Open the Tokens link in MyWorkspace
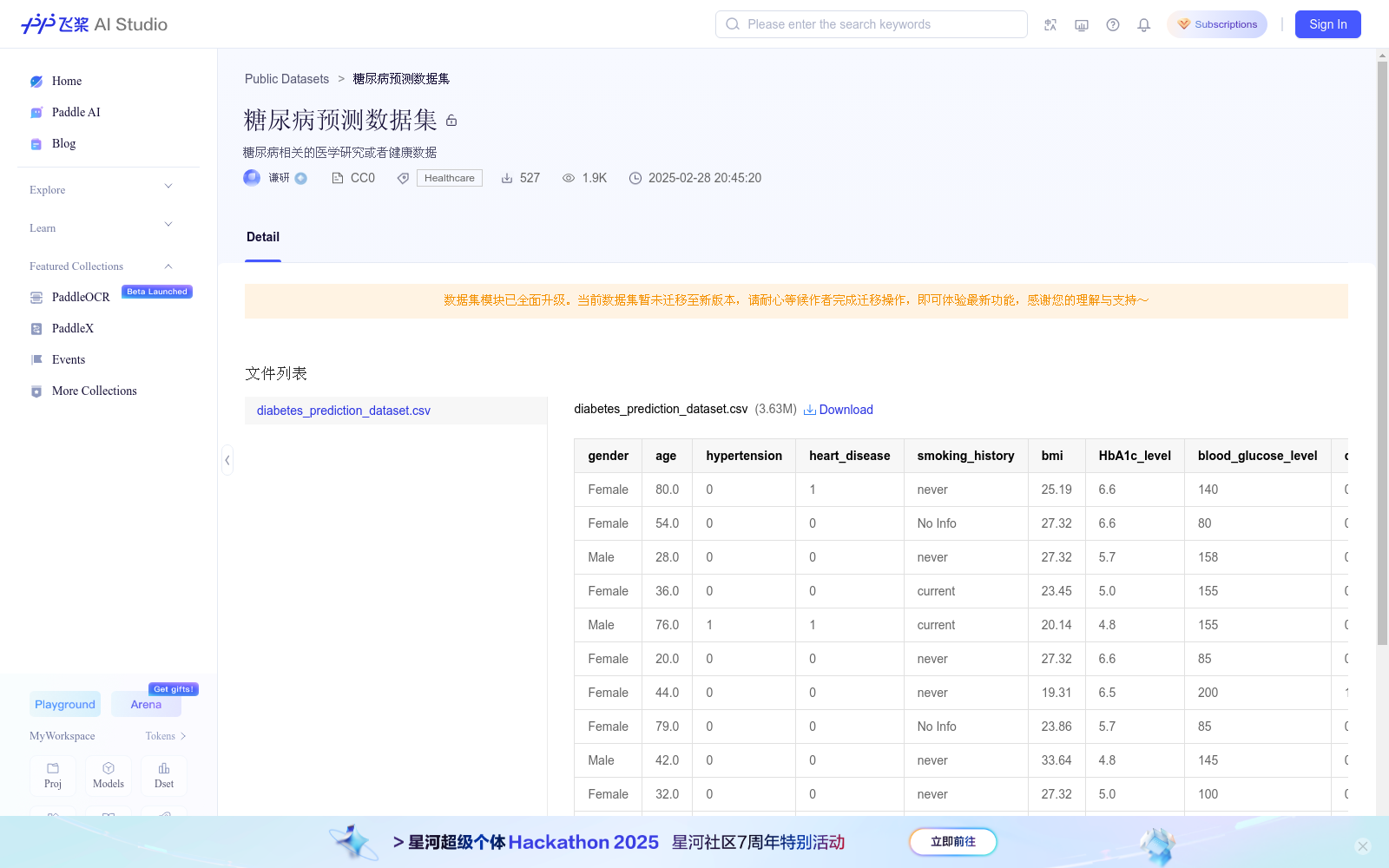Screen dimensions: 1389x868 pyautogui.click(x=166, y=736)
